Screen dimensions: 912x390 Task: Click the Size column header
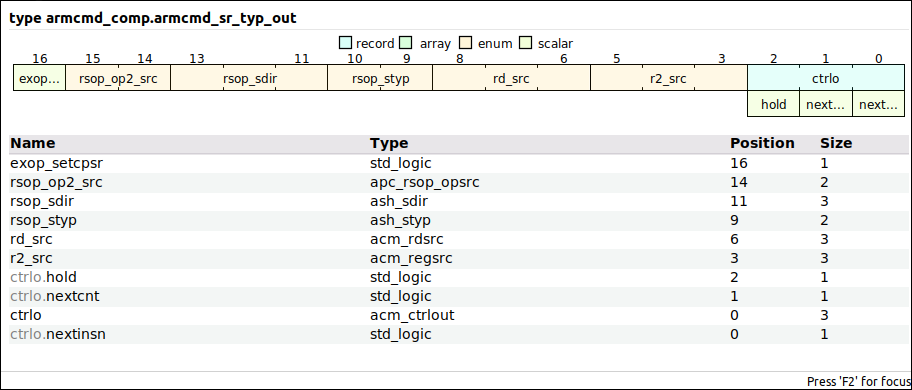836,144
